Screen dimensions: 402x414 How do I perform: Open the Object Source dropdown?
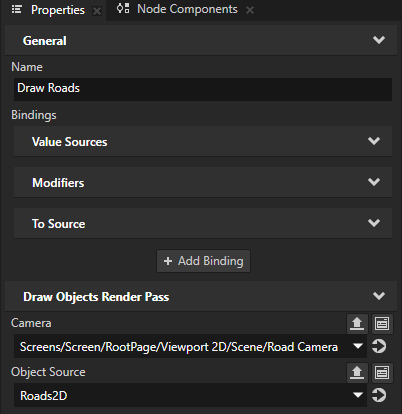pos(358,395)
